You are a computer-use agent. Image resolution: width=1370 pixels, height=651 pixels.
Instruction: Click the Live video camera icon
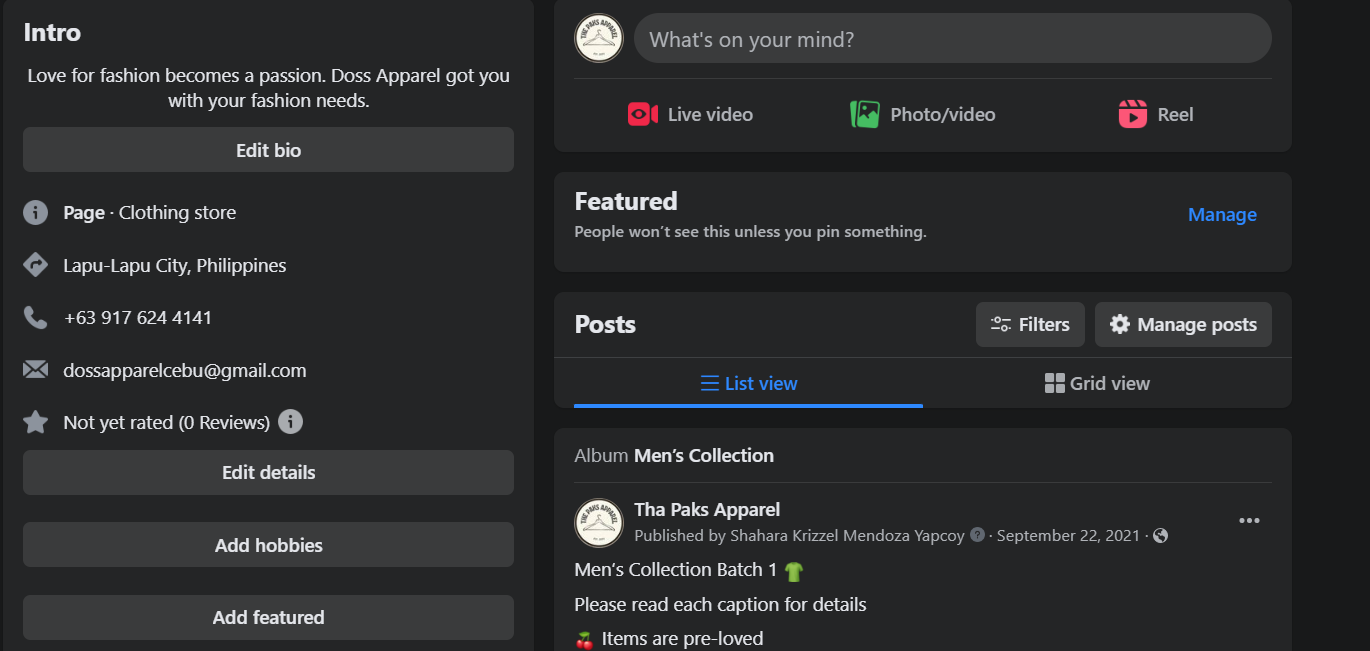(642, 114)
